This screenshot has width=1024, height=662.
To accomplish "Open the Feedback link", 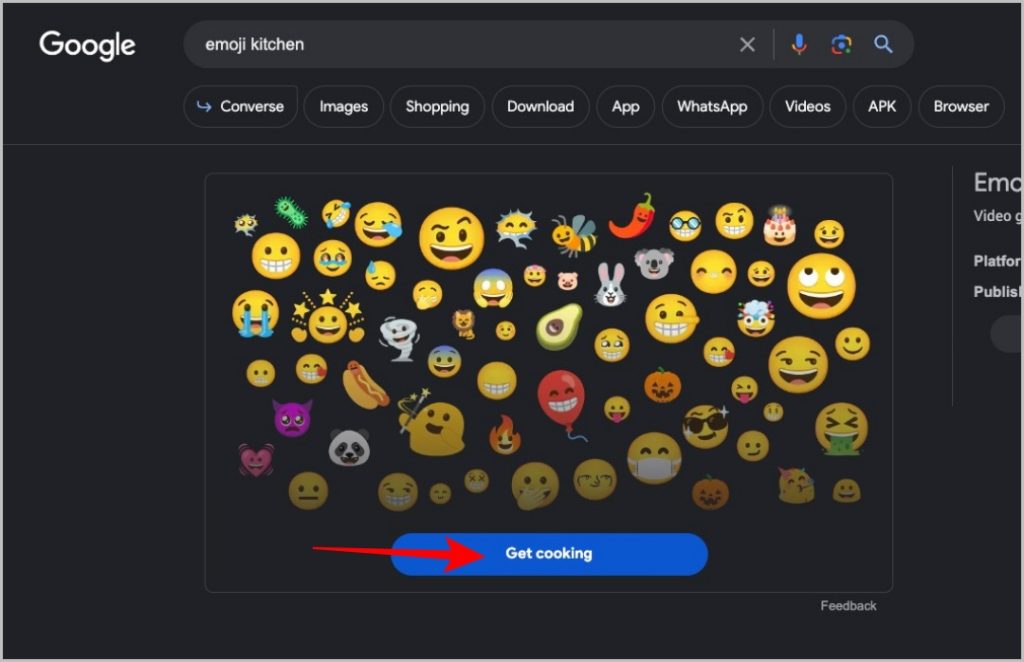I will point(848,606).
